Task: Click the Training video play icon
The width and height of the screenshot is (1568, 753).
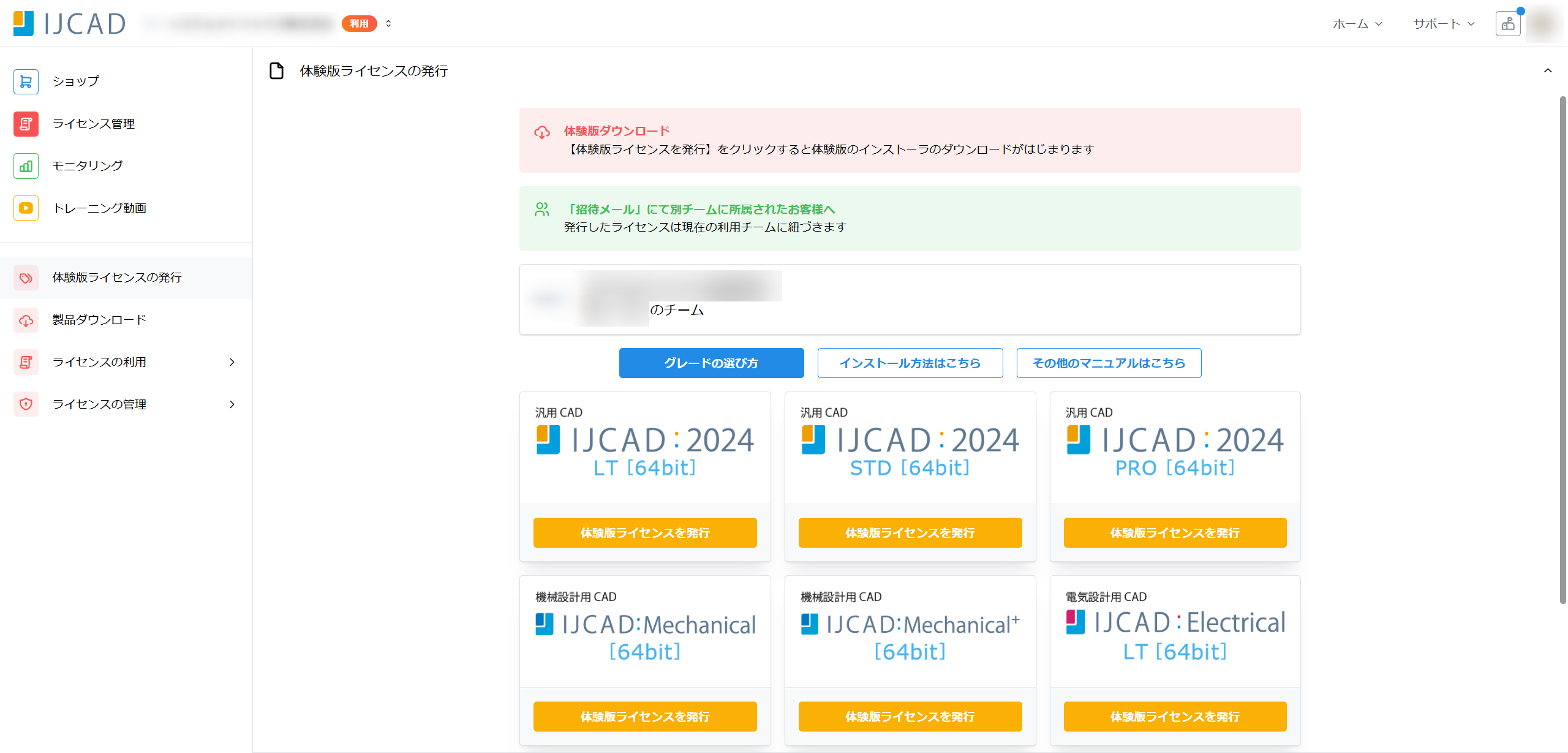Action: pyautogui.click(x=26, y=208)
